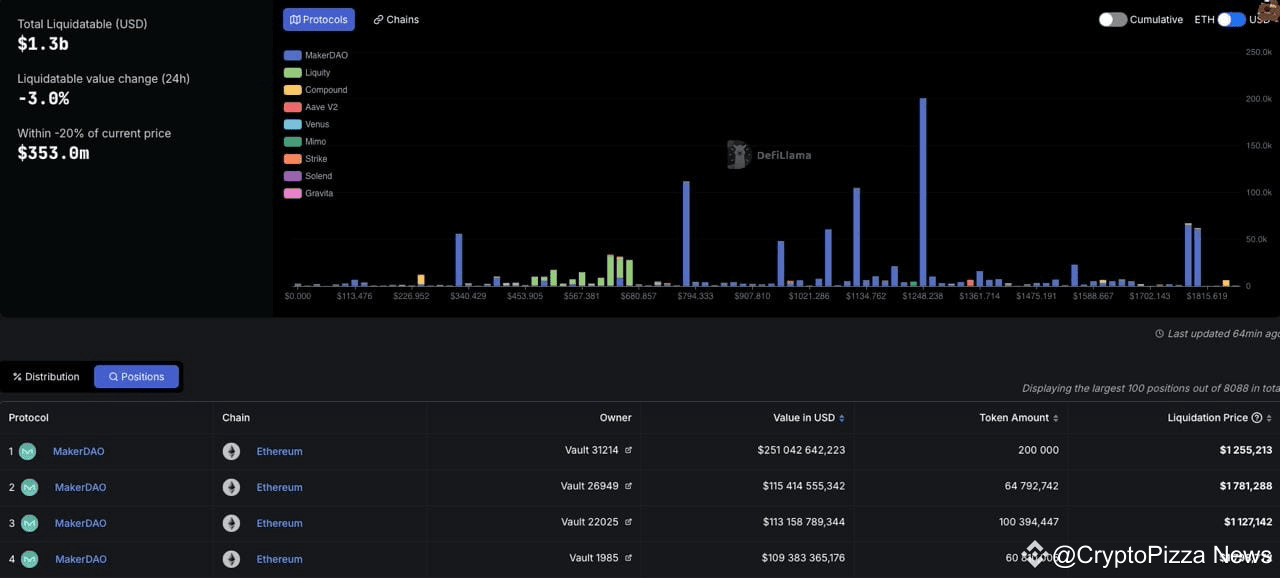This screenshot has width=1280, height=578.
Task: Open external link icon for Vault 26949
Action: [628, 487]
